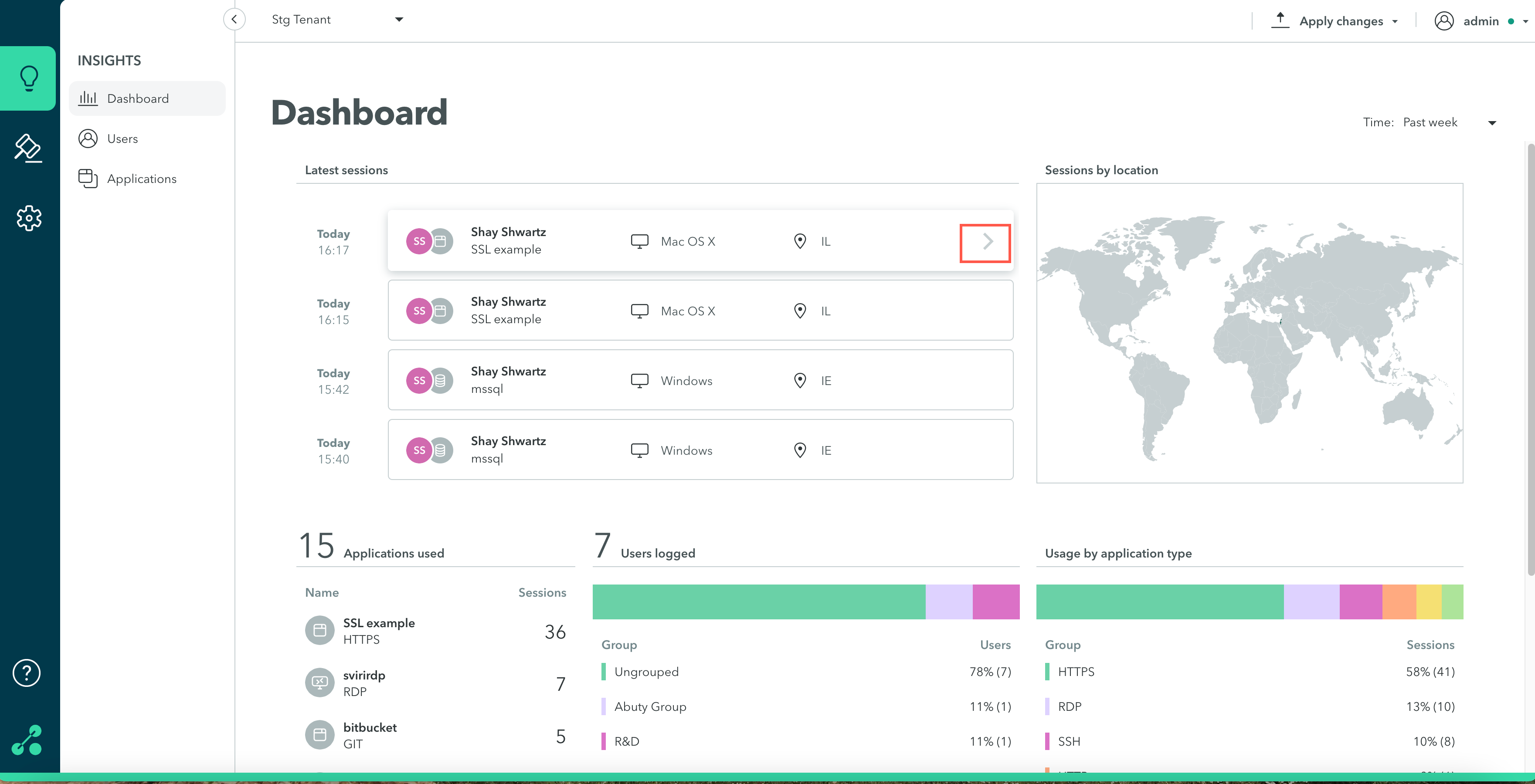Click the svirirdp RDP application icon
This screenshot has width=1535, height=784.
pos(320,682)
